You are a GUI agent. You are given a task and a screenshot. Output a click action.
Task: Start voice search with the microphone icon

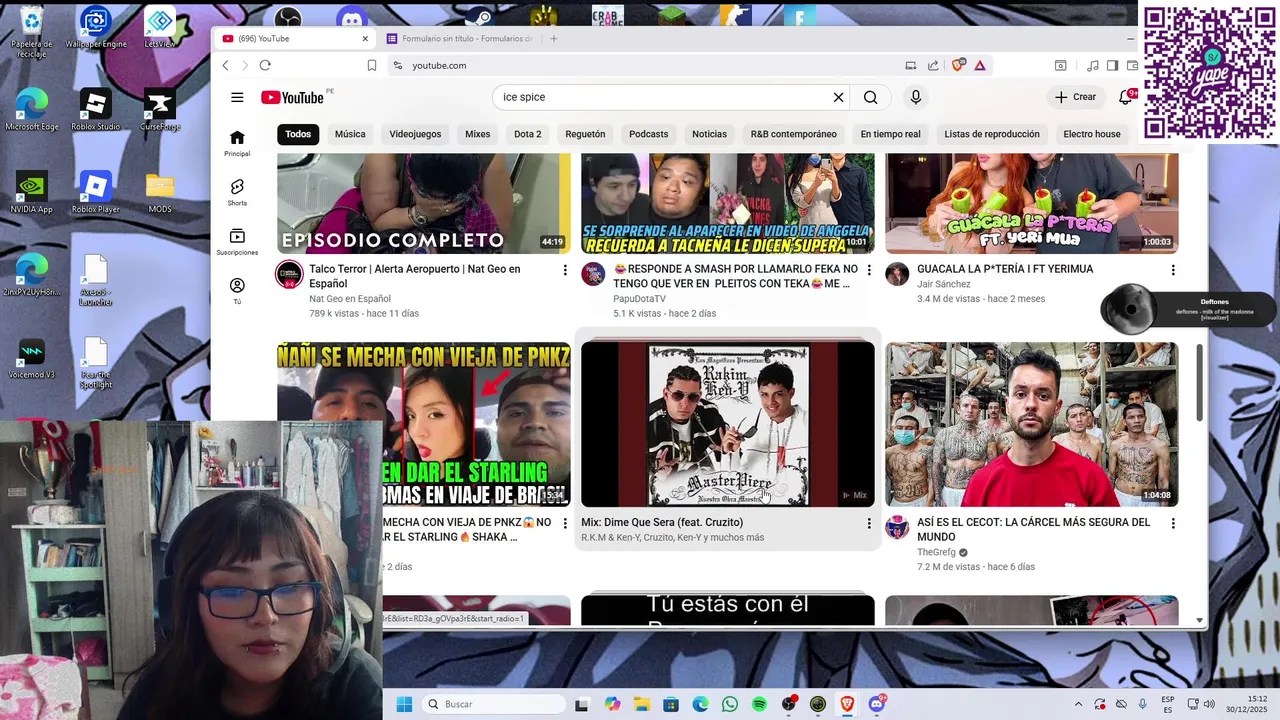coord(915,97)
